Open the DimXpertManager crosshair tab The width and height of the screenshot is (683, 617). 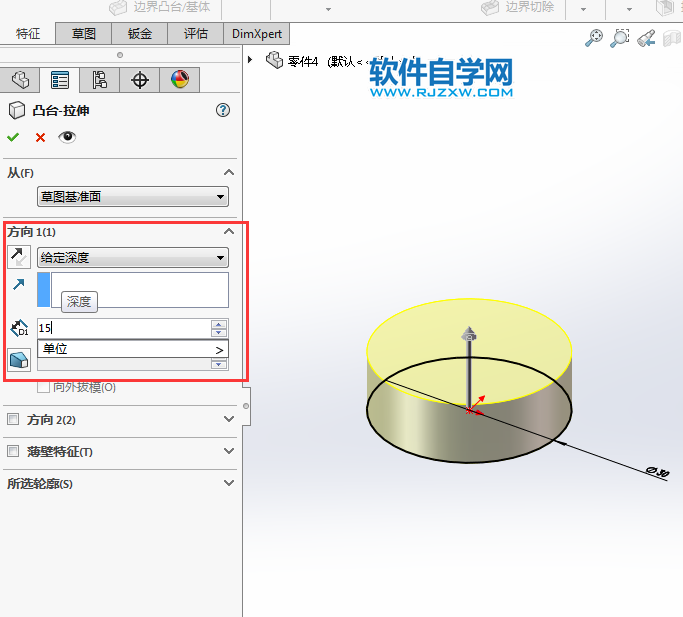(x=140, y=80)
